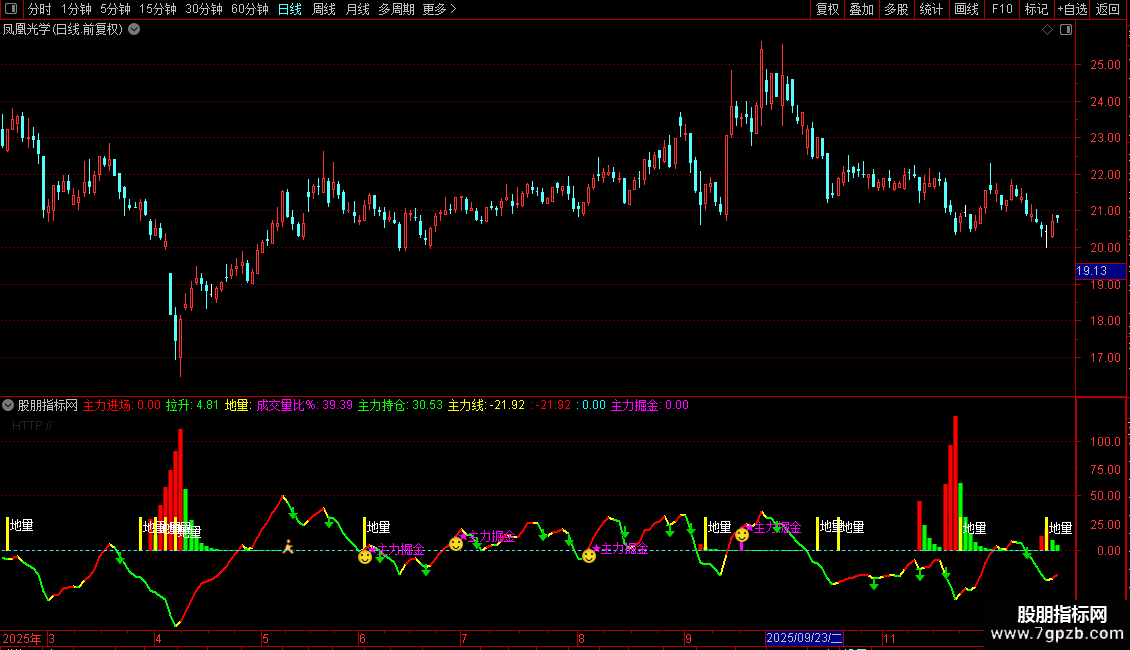Open the 画线 drawing tools
Screen dimensions: 1130x650
(966, 9)
